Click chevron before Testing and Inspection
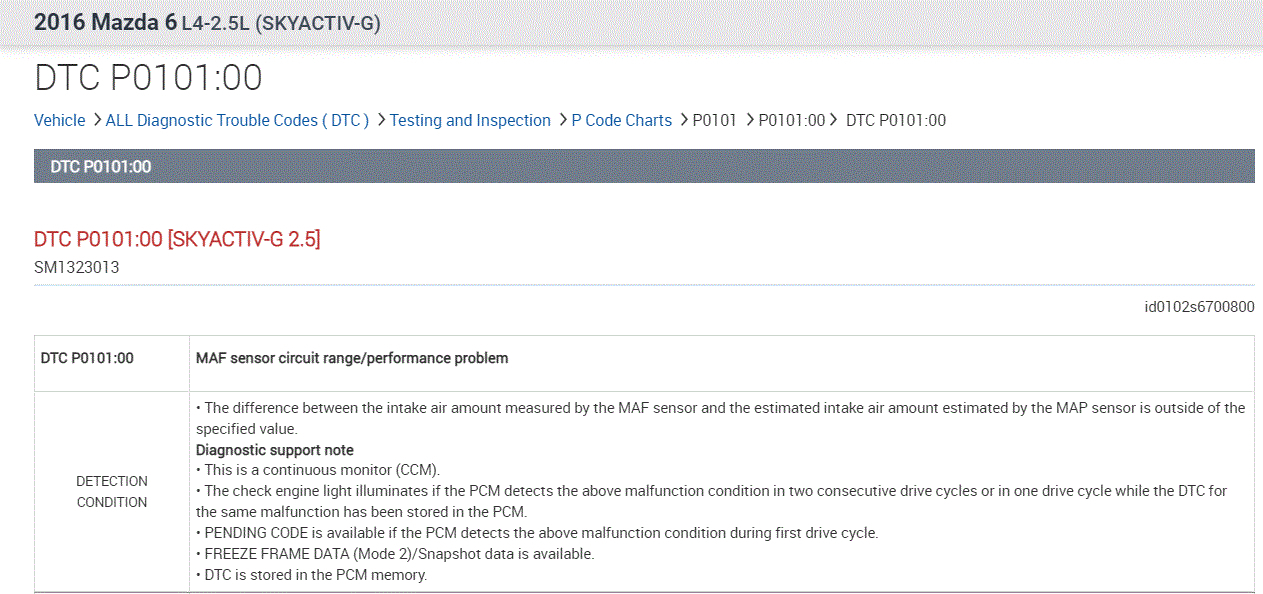This screenshot has height=594, width=1263. click(381, 120)
